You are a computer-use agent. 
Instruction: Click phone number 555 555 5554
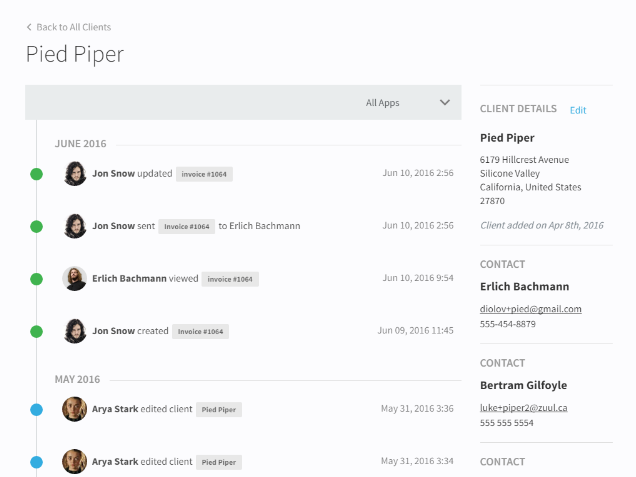(x=507, y=423)
